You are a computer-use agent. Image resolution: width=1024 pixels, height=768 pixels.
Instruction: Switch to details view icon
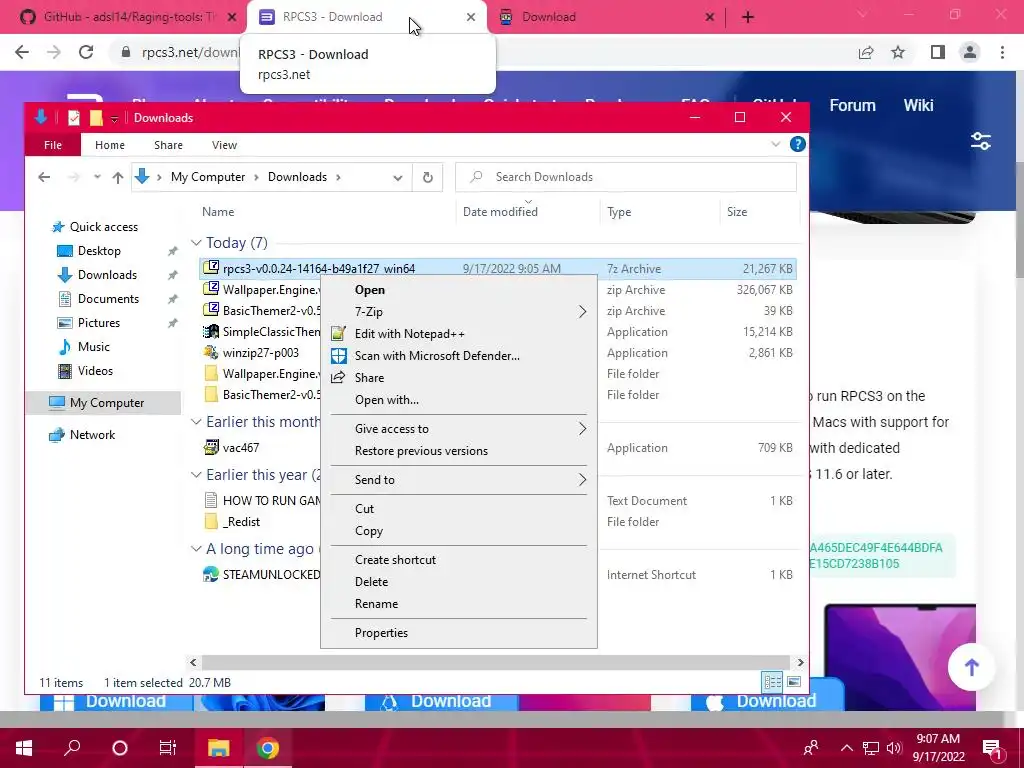[773, 682]
